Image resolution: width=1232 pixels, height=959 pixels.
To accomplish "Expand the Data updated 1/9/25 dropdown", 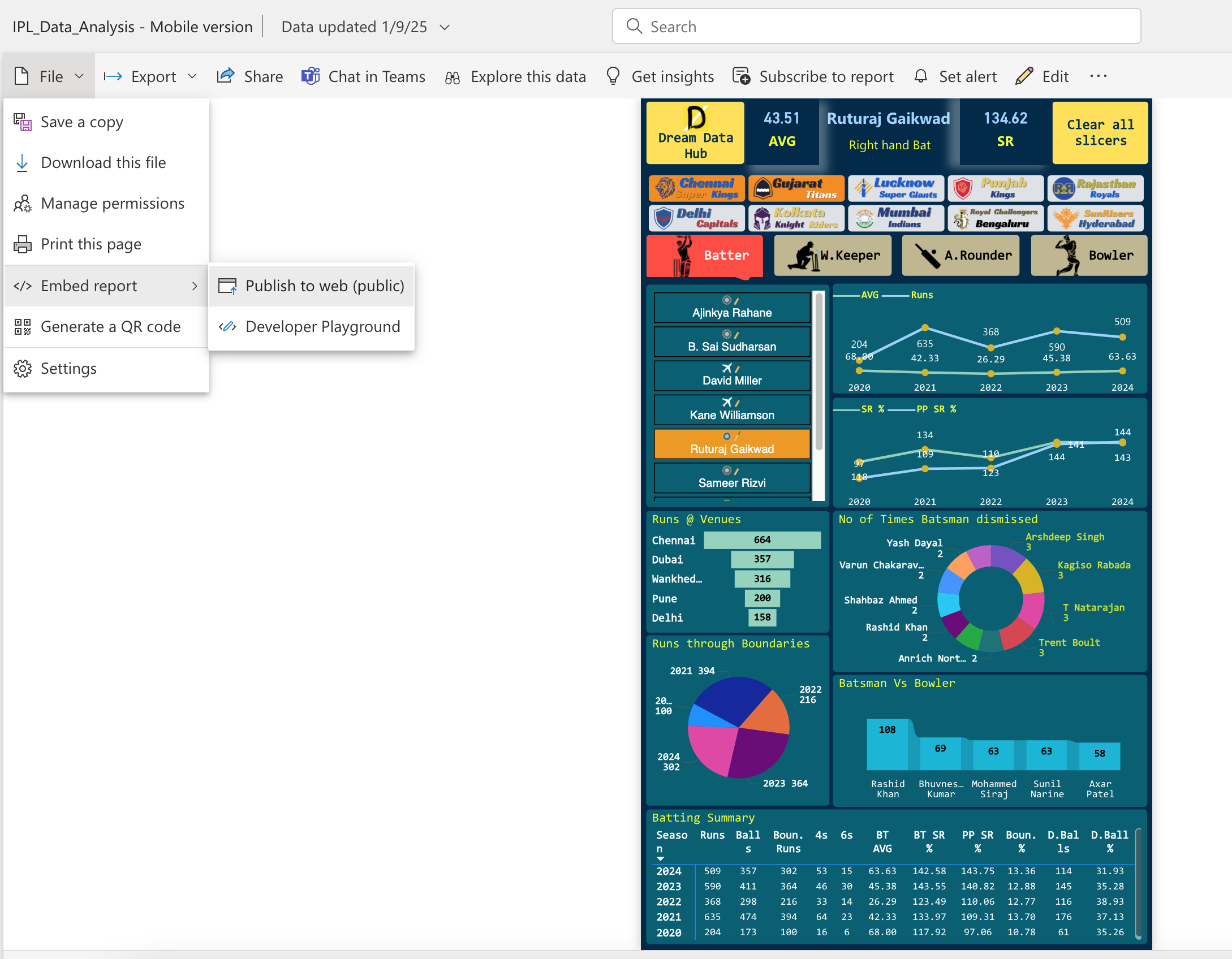I will [x=445, y=27].
